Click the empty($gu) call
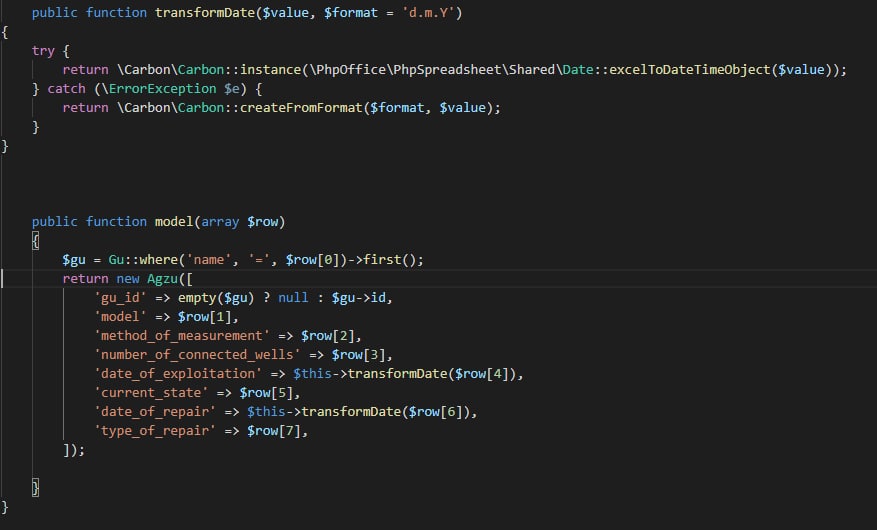Image resolution: width=877 pixels, height=530 pixels. point(216,298)
